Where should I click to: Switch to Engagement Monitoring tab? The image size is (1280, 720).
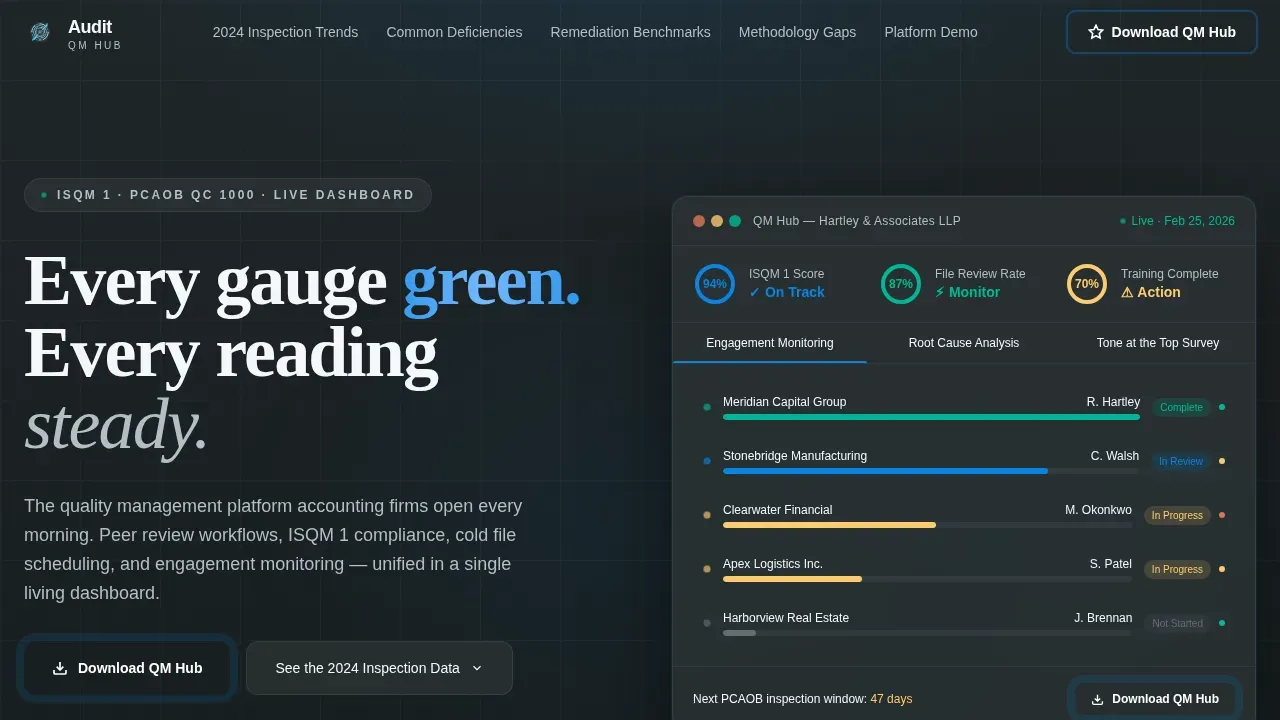point(770,343)
